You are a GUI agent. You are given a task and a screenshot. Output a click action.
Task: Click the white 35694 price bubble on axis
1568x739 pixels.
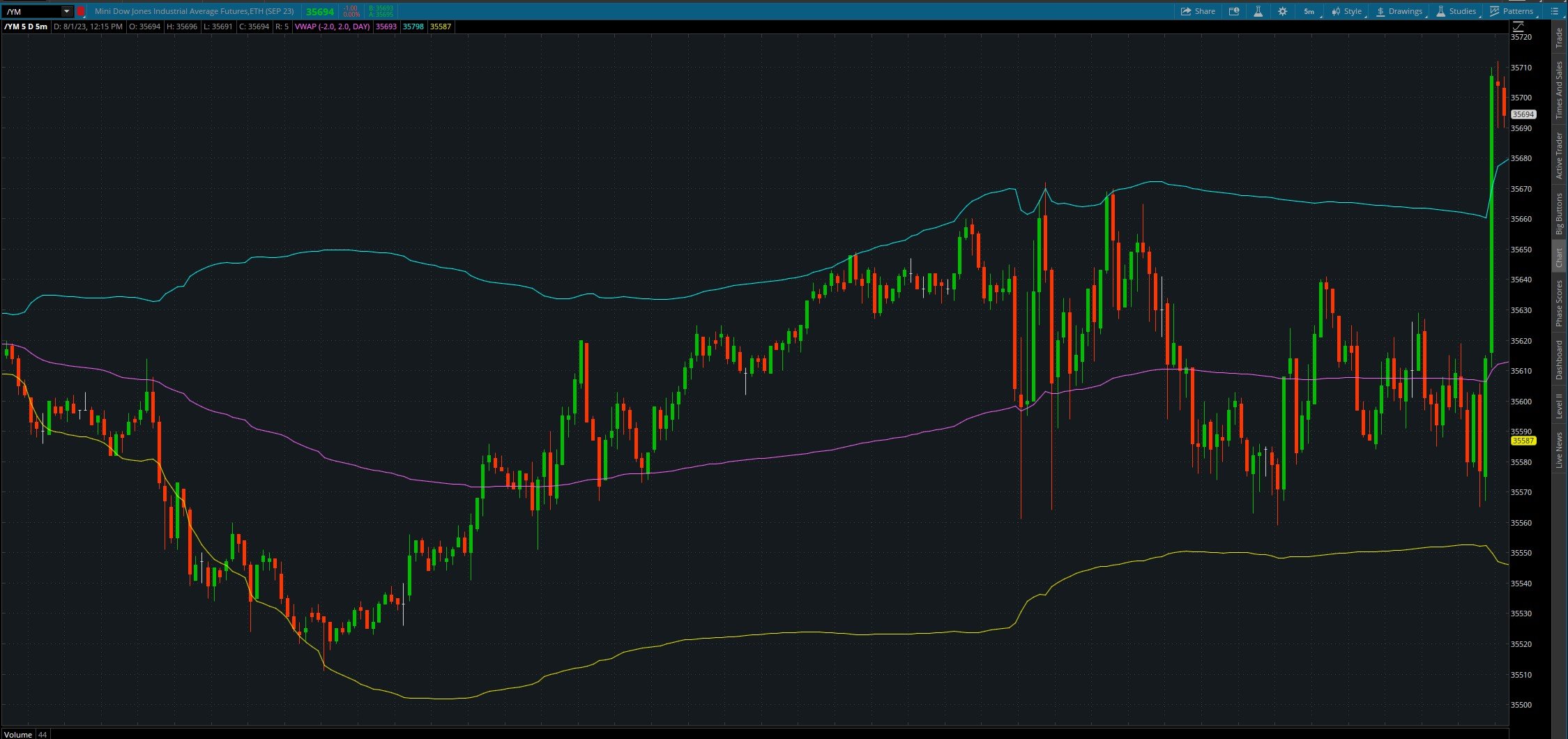click(1523, 114)
